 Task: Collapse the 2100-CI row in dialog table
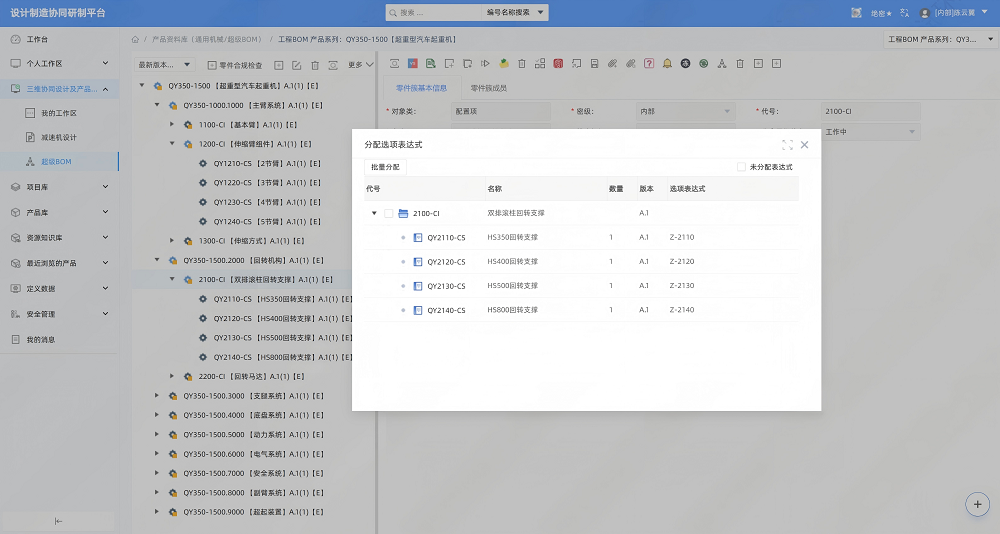374,214
